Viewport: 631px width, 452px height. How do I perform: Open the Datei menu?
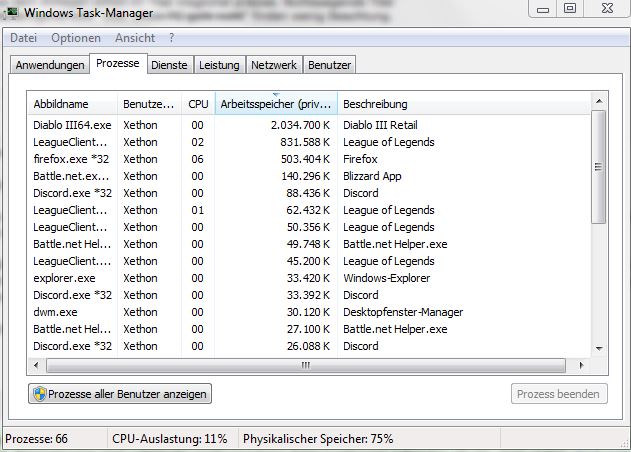pyautogui.click(x=23, y=38)
